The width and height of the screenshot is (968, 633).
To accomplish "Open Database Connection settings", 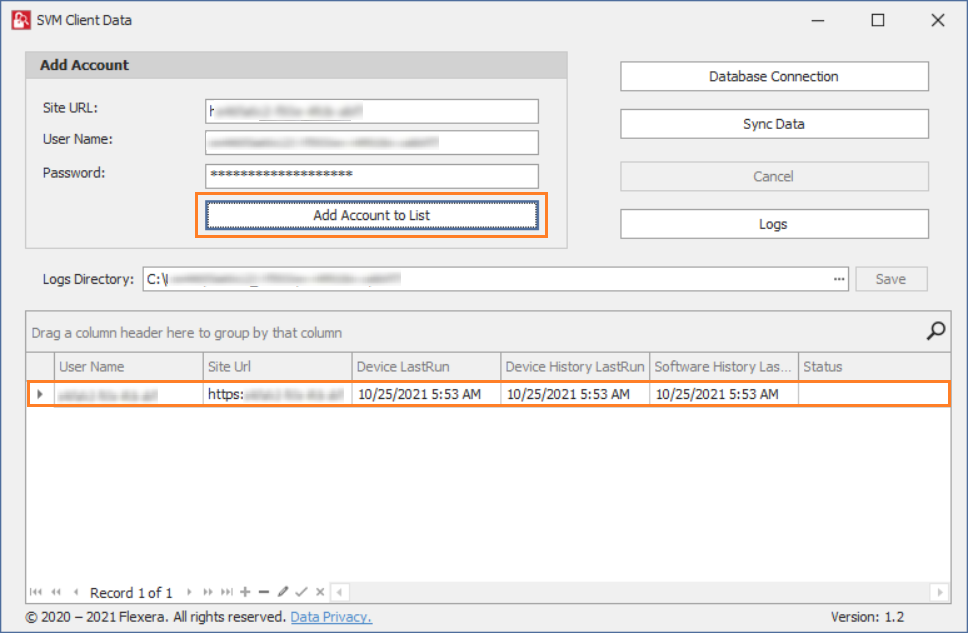I will [x=774, y=77].
